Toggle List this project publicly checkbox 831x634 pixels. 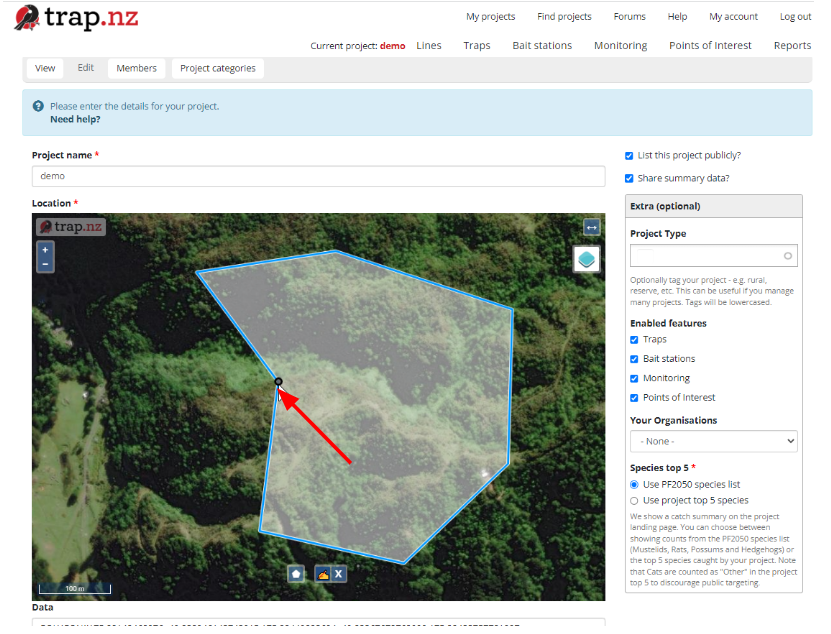tap(629, 155)
